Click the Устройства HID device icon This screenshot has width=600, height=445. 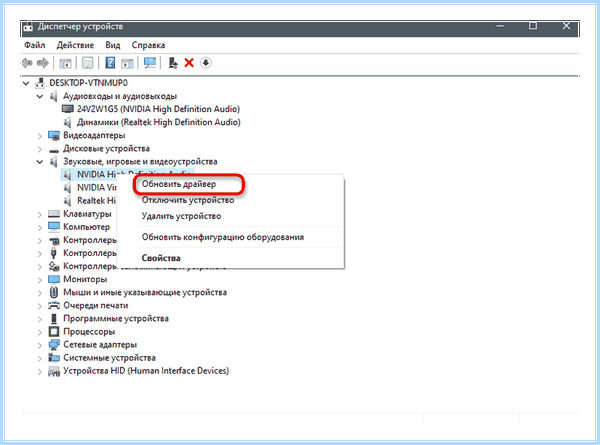(54, 371)
